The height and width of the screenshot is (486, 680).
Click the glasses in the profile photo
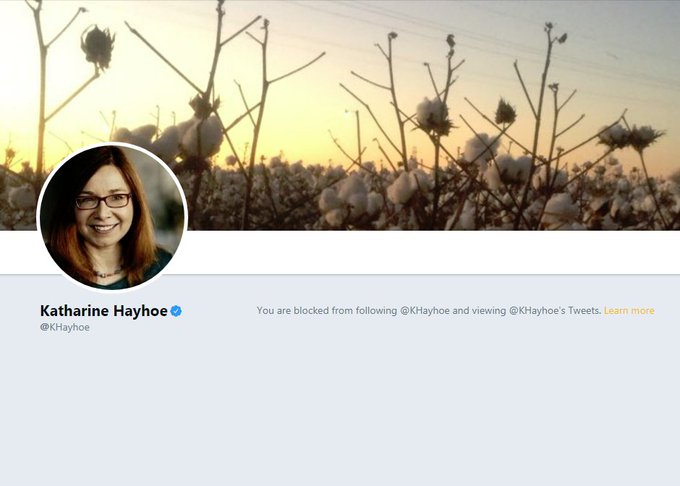103,201
